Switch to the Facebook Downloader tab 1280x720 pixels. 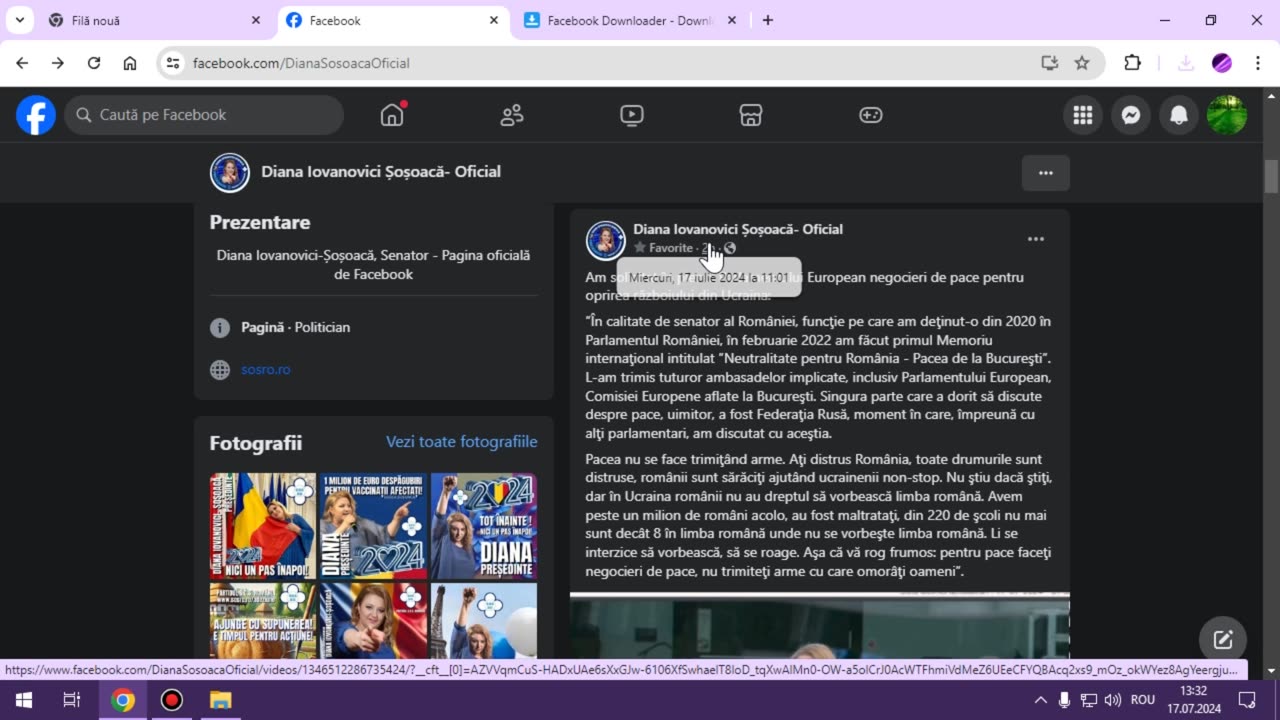click(x=630, y=20)
